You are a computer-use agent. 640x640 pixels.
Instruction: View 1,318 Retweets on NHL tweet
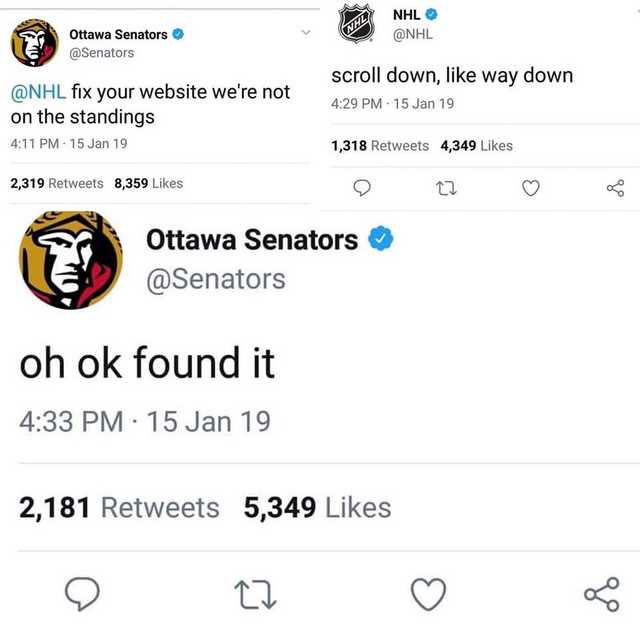(x=380, y=146)
